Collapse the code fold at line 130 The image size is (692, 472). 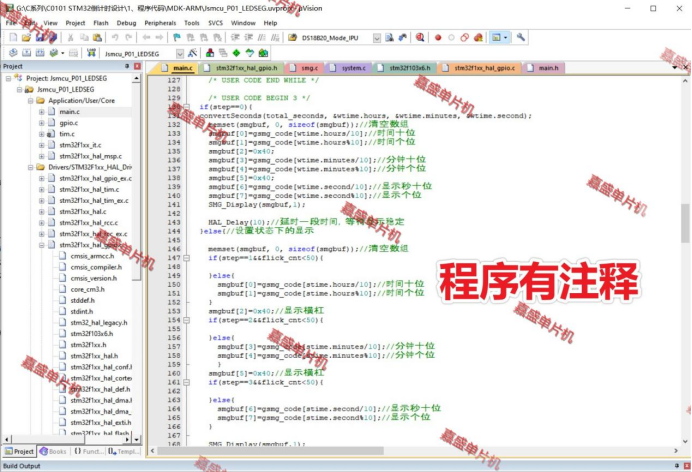(x=187, y=107)
